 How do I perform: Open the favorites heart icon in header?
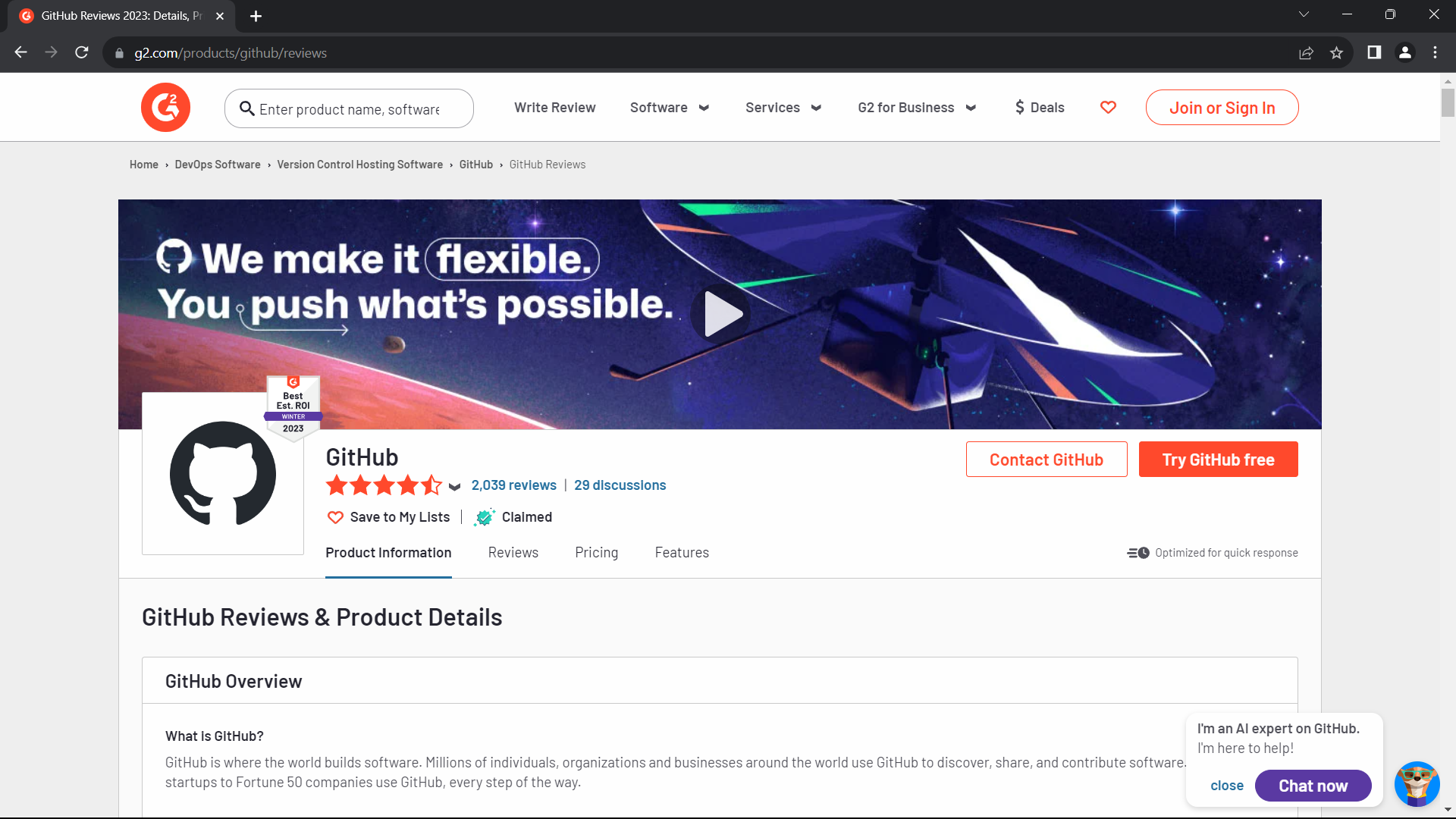[x=1108, y=108]
